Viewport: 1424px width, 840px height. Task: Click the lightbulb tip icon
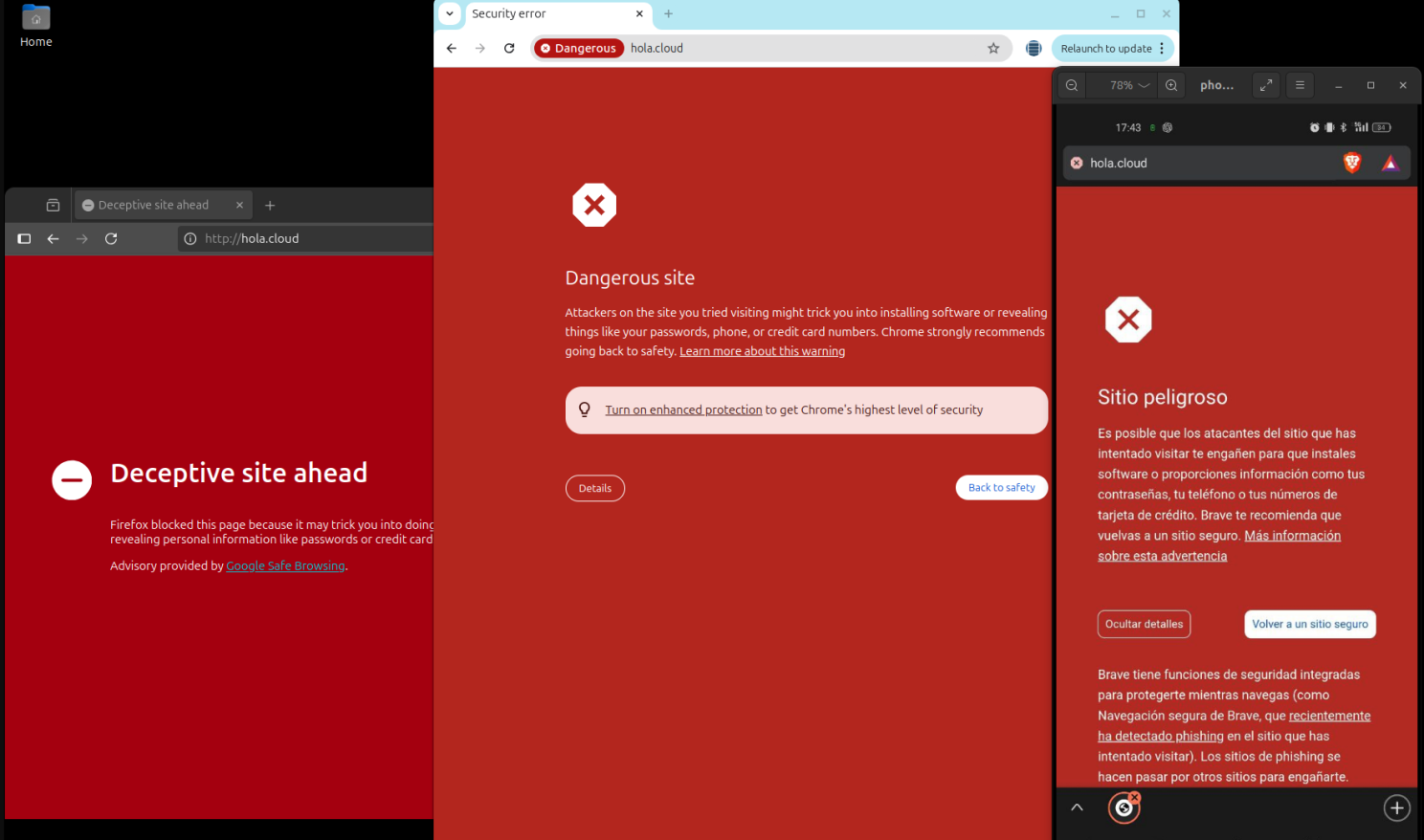pyautogui.click(x=585, y=409)
